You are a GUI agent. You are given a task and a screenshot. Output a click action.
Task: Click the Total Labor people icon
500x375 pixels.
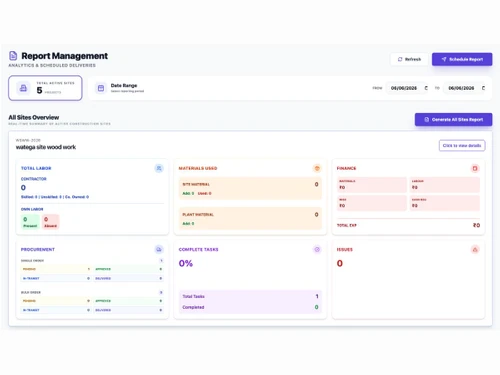(159, 168)
